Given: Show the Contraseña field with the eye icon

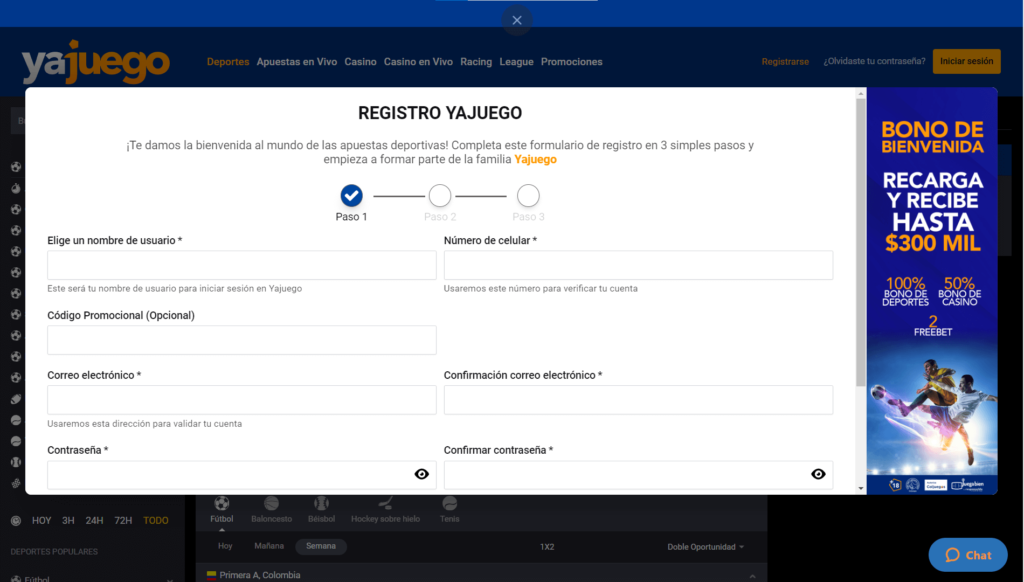Looking at the screenshot, I should click(421, 474).
